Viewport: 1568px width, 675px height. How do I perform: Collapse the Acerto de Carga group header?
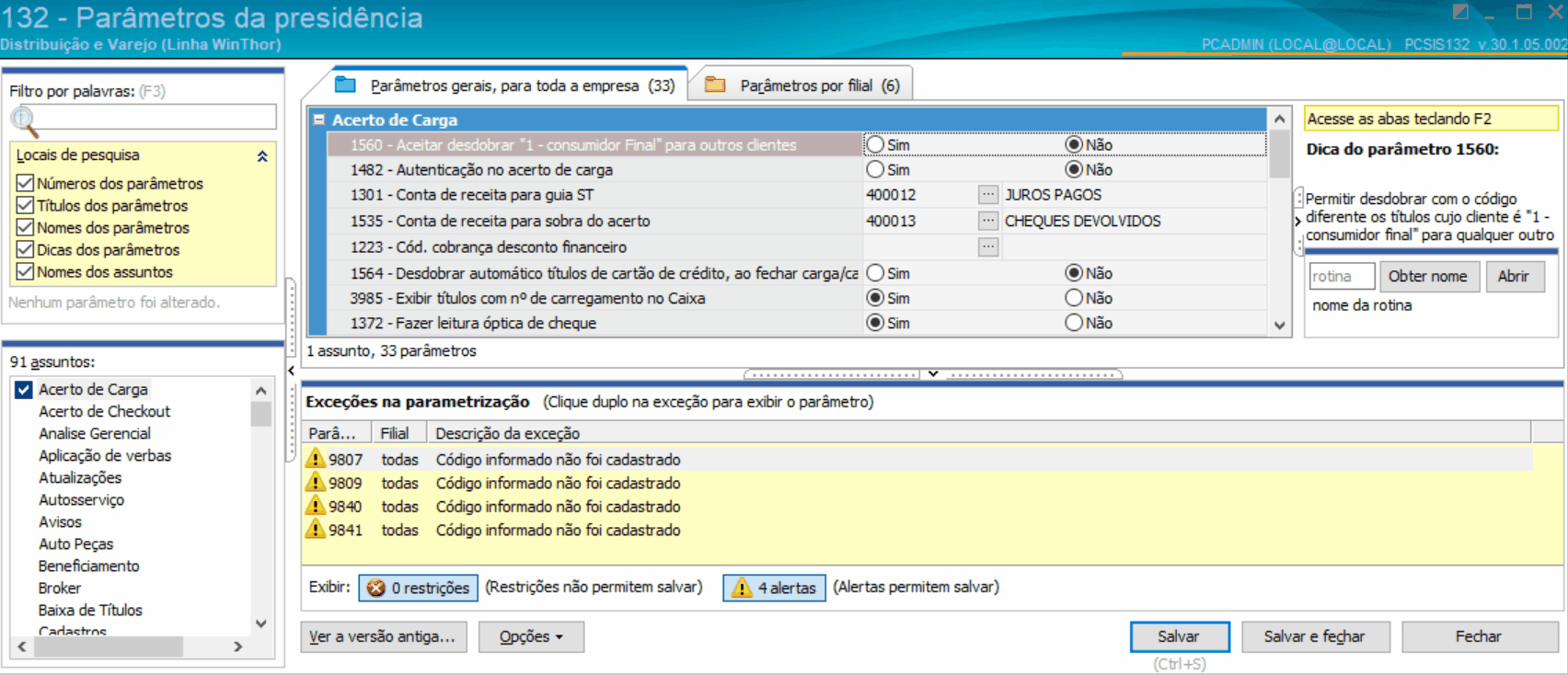click(x=318, y=120)
